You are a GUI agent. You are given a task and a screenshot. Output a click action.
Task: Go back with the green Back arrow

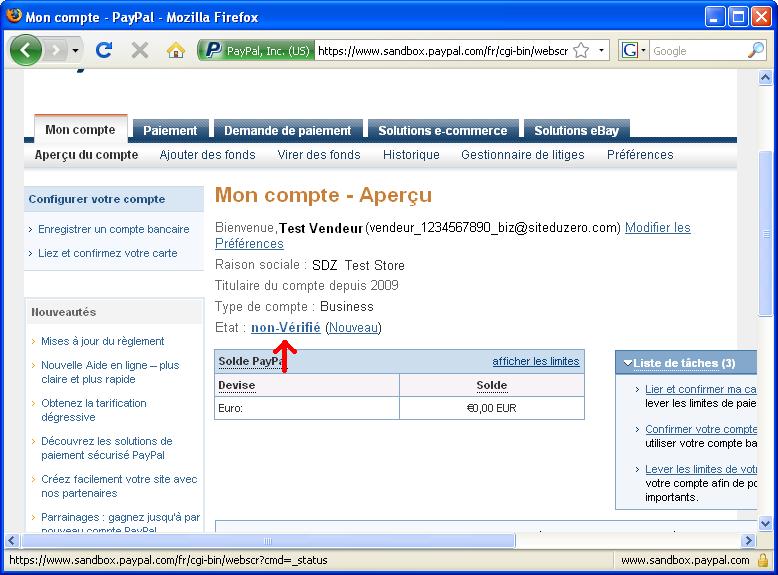[x=25, y=50]
